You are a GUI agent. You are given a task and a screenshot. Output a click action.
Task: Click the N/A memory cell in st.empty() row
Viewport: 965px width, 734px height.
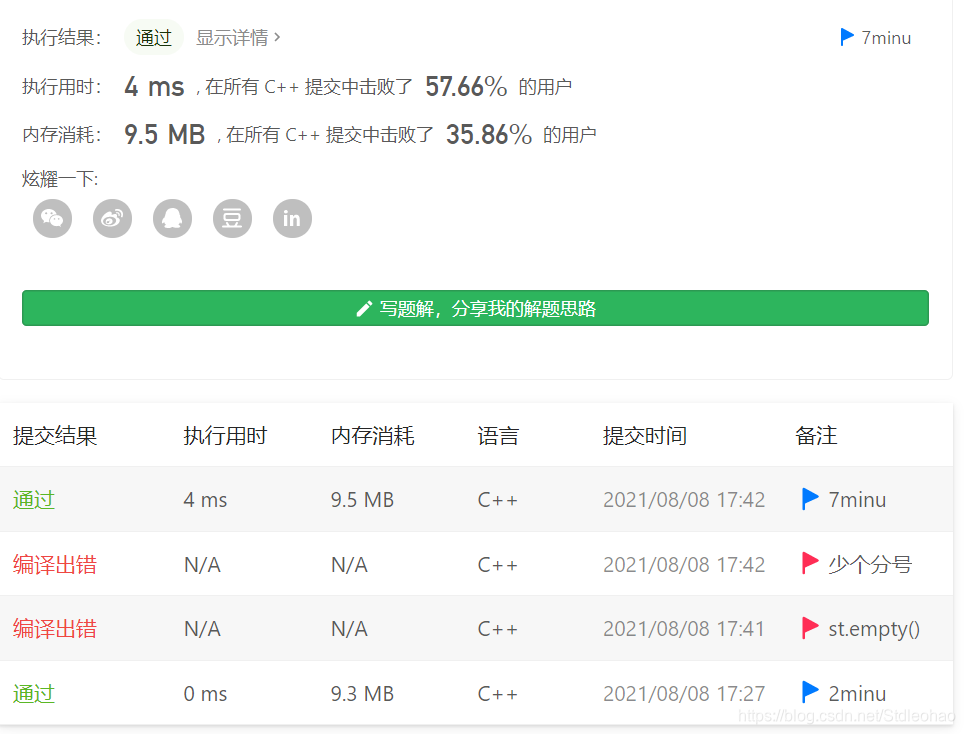349,629
